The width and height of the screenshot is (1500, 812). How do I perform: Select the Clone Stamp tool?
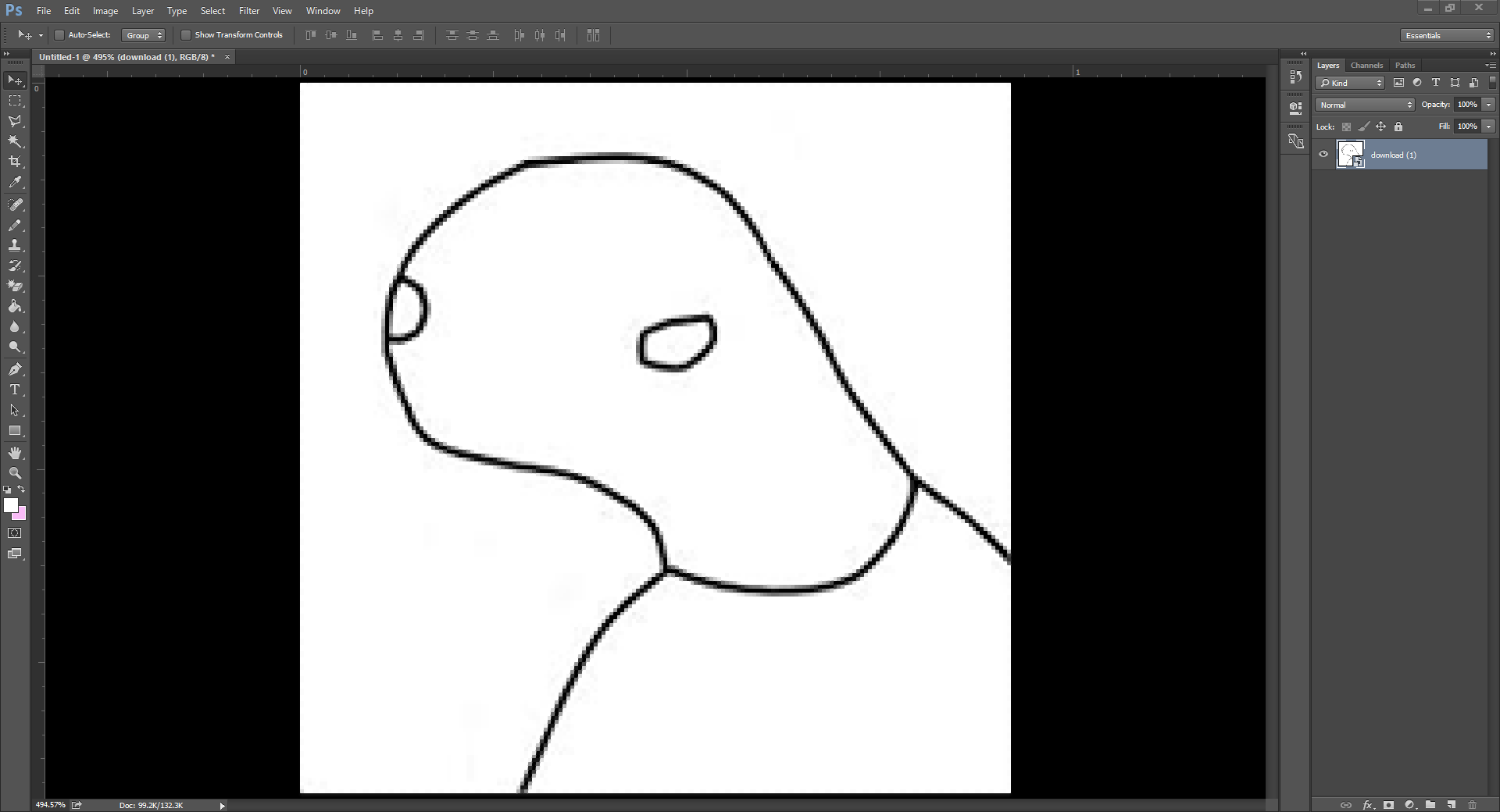pyautogui.click(x=15, y=245)
